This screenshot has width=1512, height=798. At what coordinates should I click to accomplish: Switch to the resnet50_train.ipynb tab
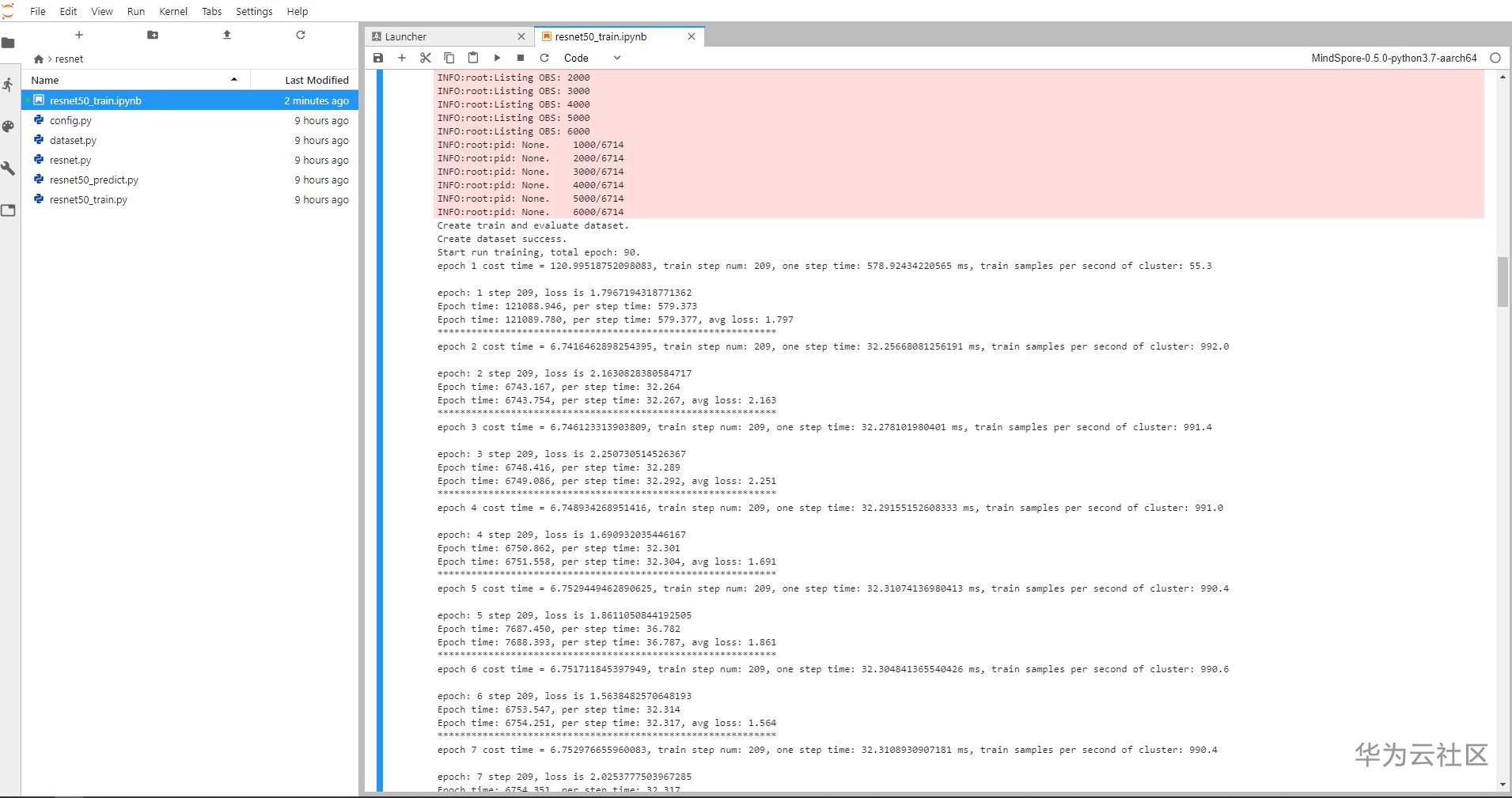coord(619,36)
